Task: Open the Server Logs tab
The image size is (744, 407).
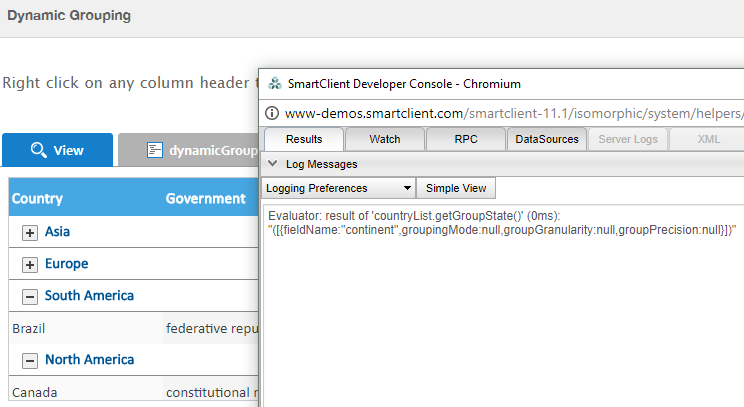Action: (x=628, y=139)
